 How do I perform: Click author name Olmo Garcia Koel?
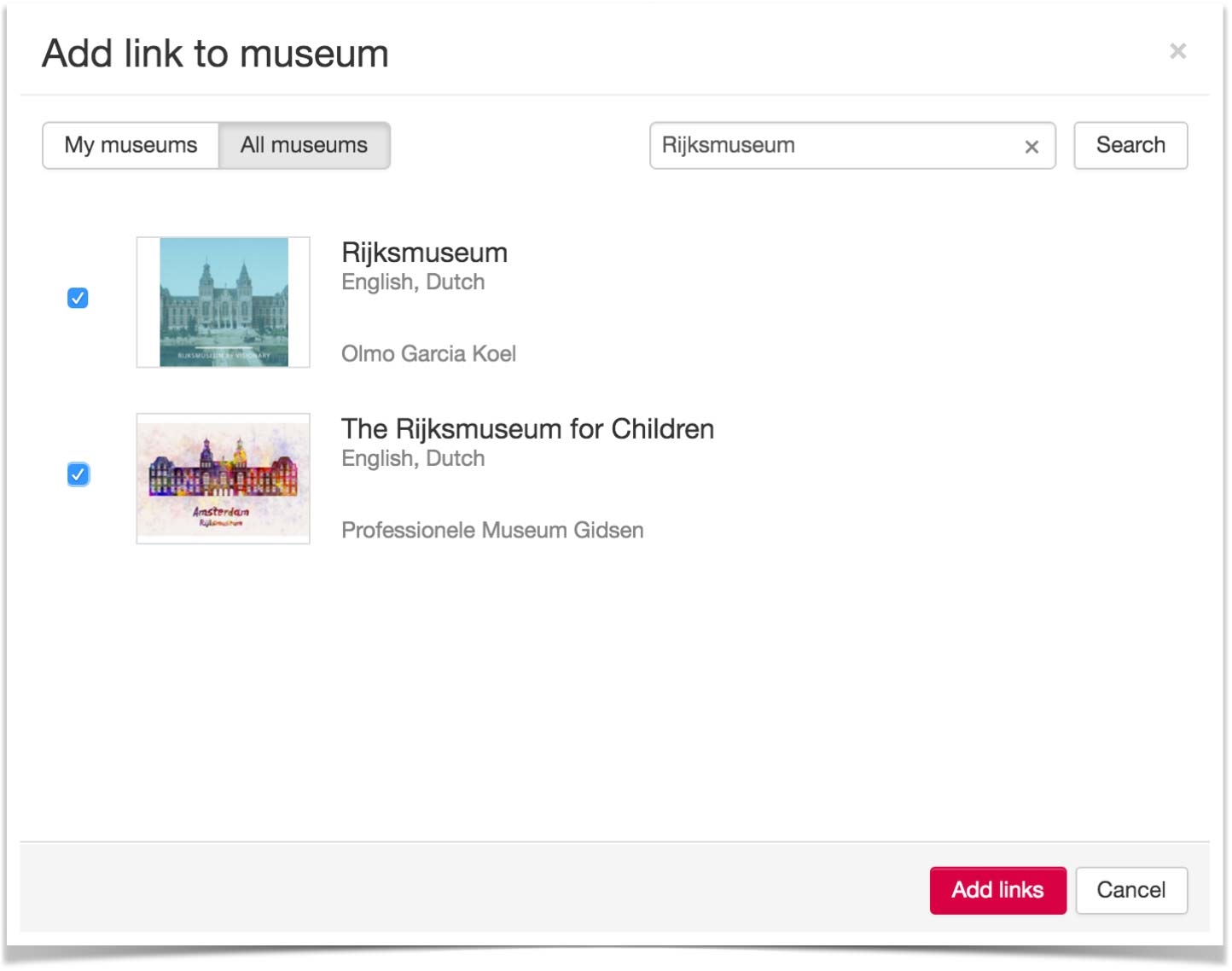tap(428, 353)
